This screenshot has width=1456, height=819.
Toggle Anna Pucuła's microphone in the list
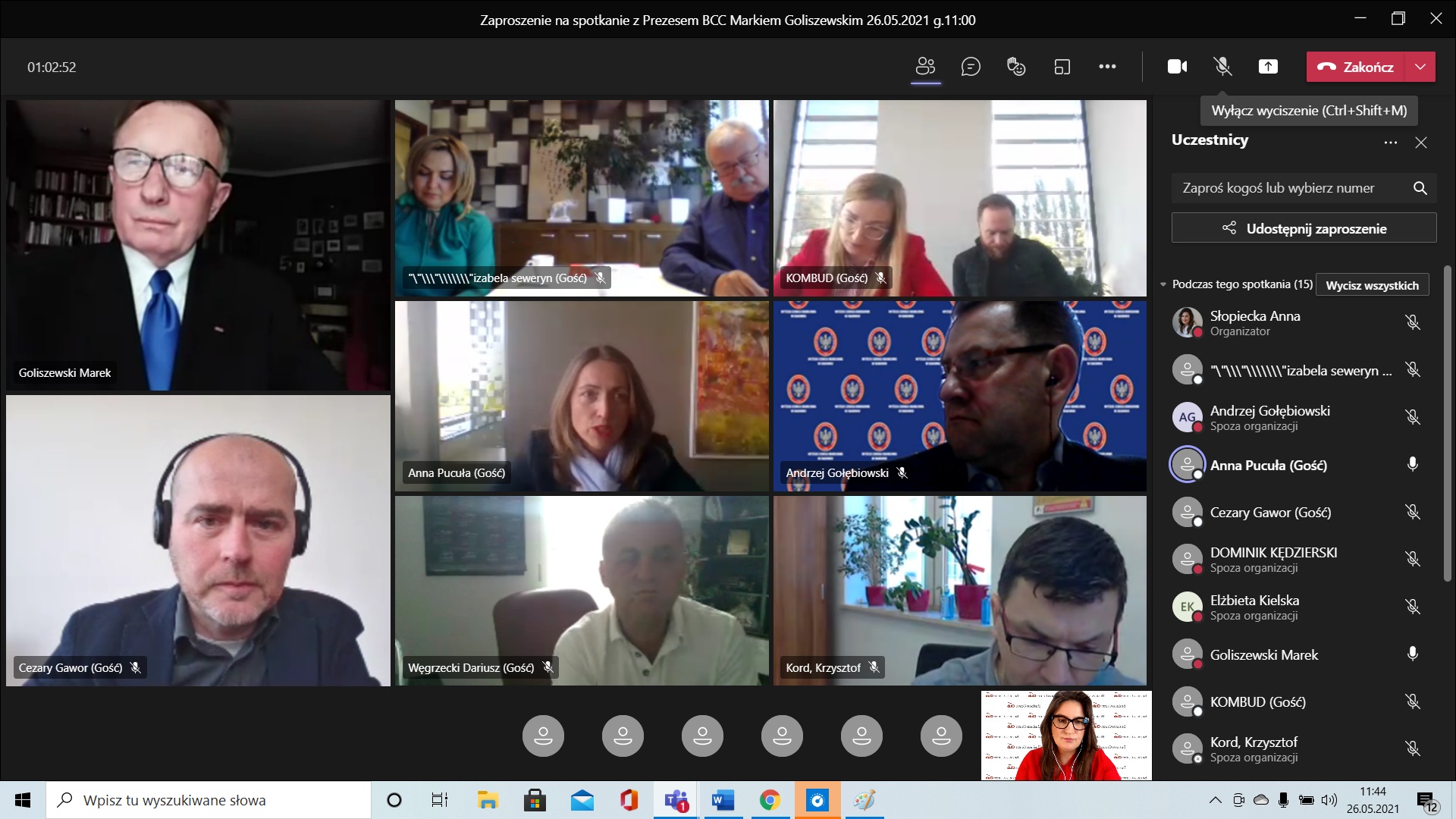(1412, 464)
